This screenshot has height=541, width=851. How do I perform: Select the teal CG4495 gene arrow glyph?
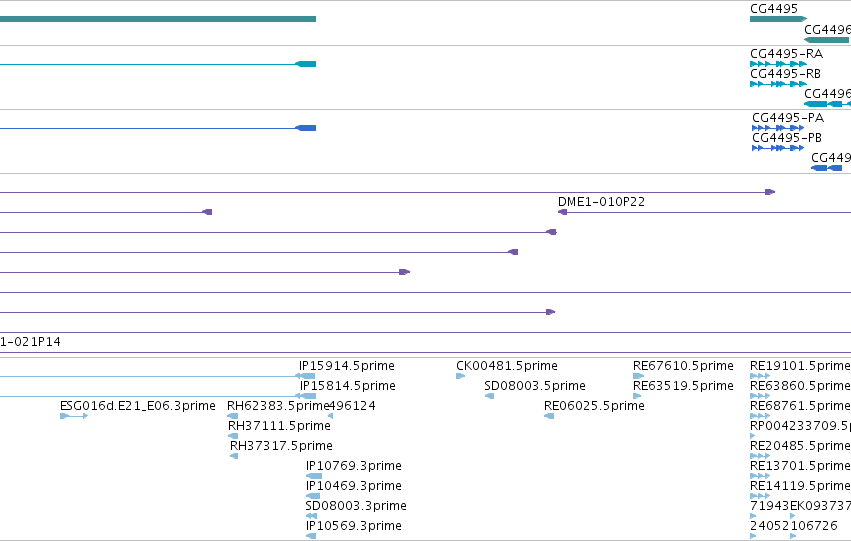click(x=778, y=19)
